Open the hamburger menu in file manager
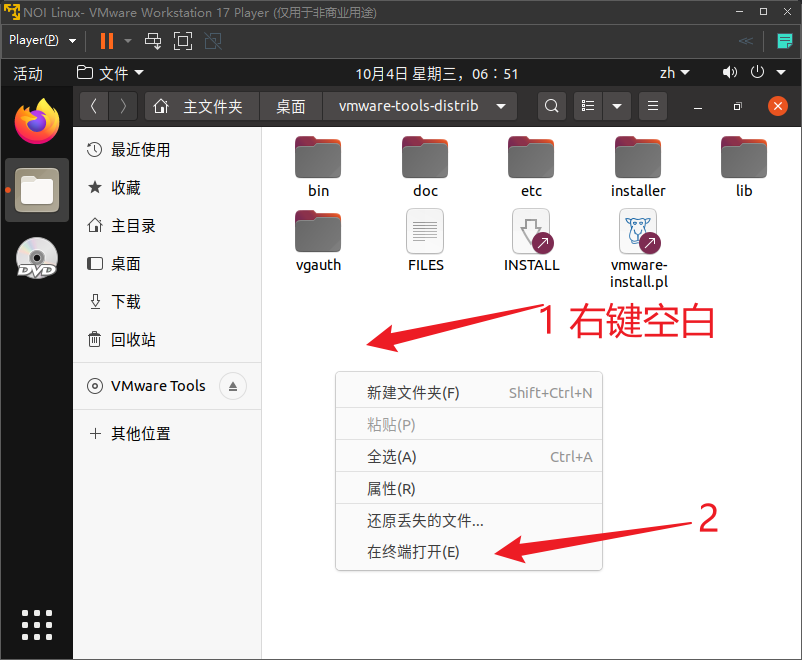This screenshot has height=660, width=802. [652, 106]
